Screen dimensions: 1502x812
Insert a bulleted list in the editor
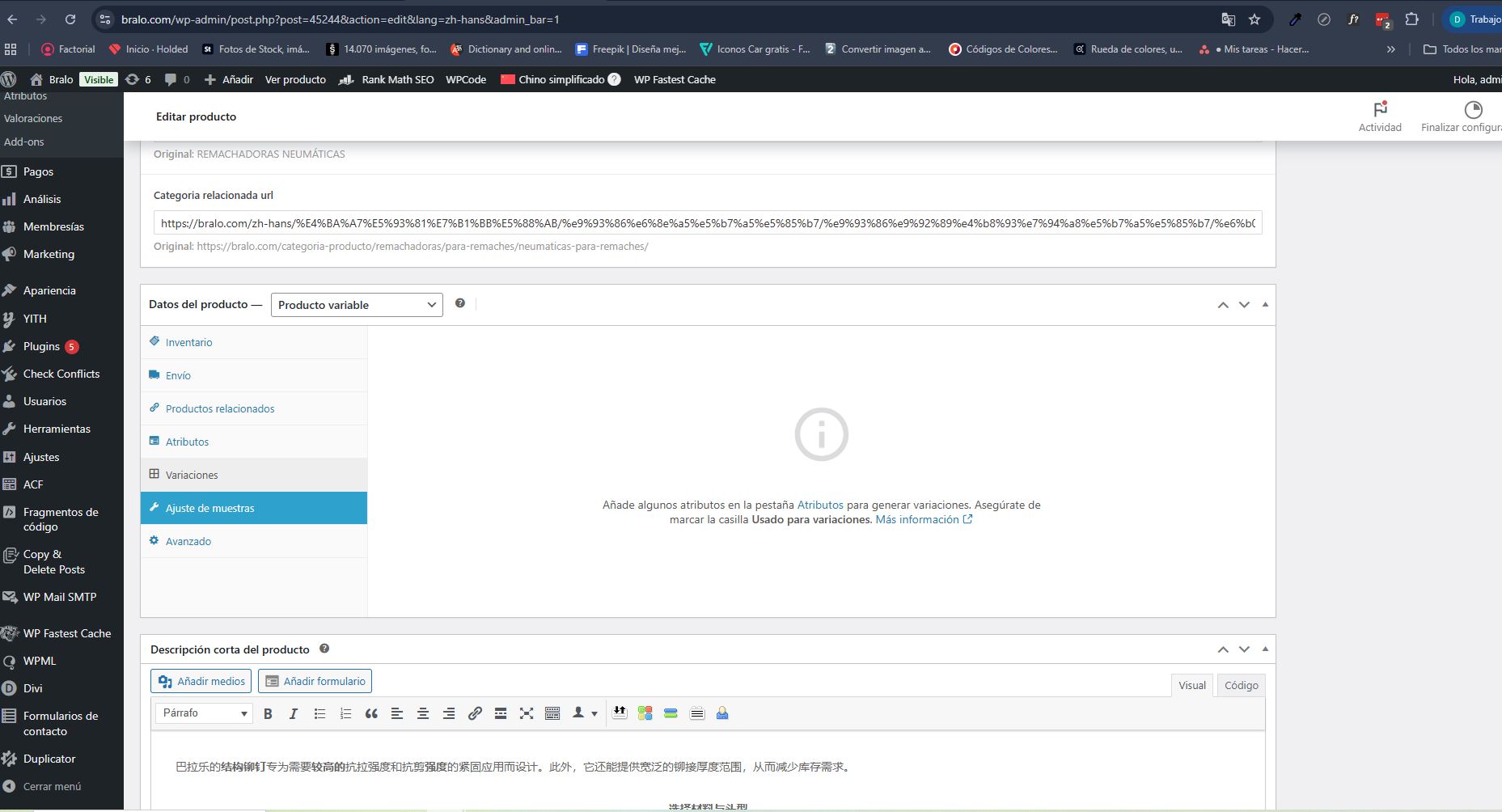(x=319, y=713)
